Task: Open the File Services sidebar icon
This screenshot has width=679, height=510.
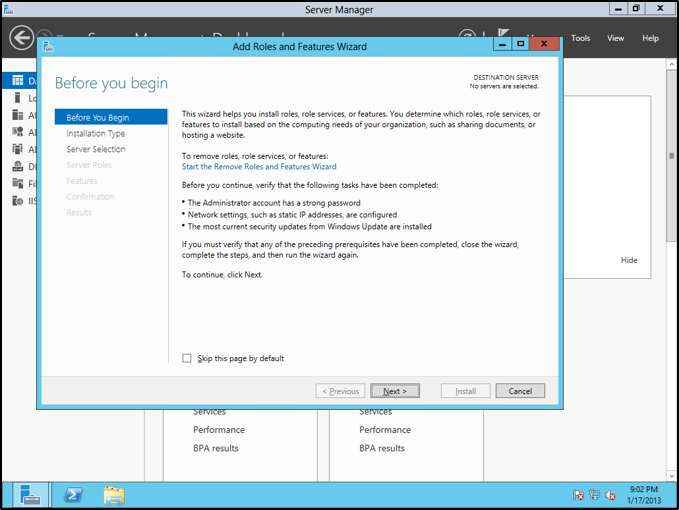Action: [18, 184]
